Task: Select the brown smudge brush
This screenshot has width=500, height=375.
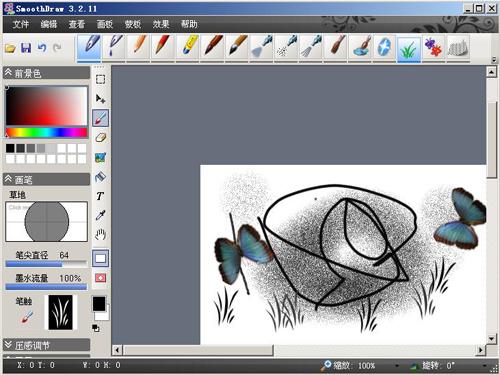Action: pos(336,47)
